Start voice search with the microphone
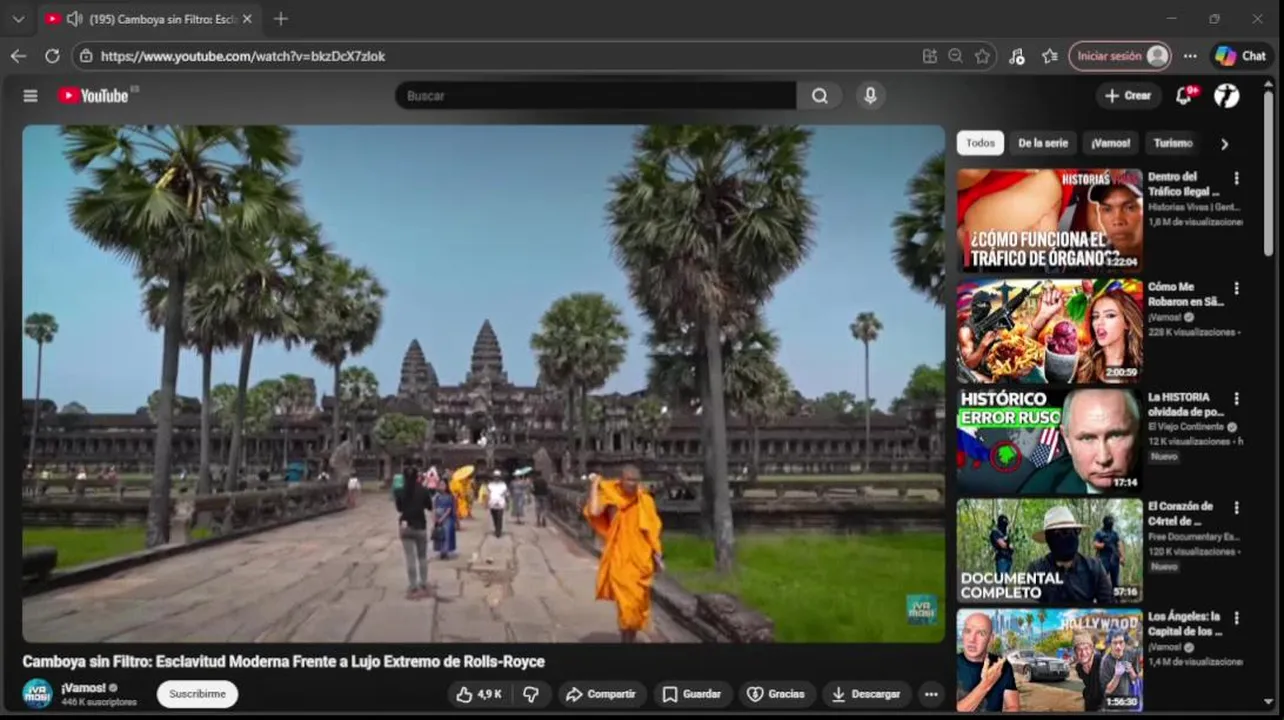The height and width of the screenshot is (720, 1284). pos(870,96)
